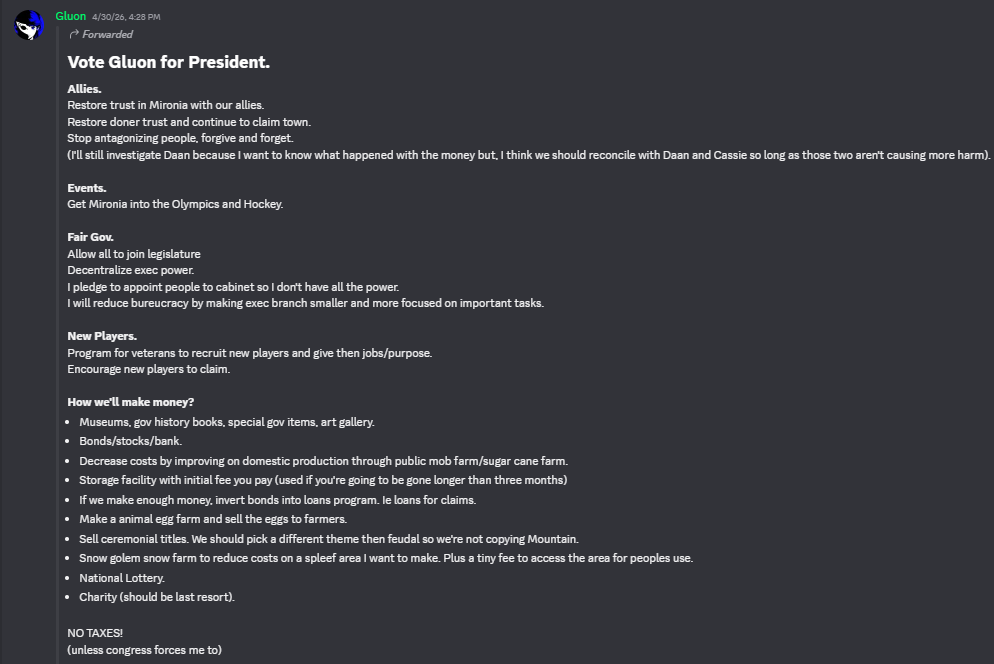The image size is (994, 664).
Task: Click the message timestamp 4/30/26, 4:28 PM
Action: (126, 17)
